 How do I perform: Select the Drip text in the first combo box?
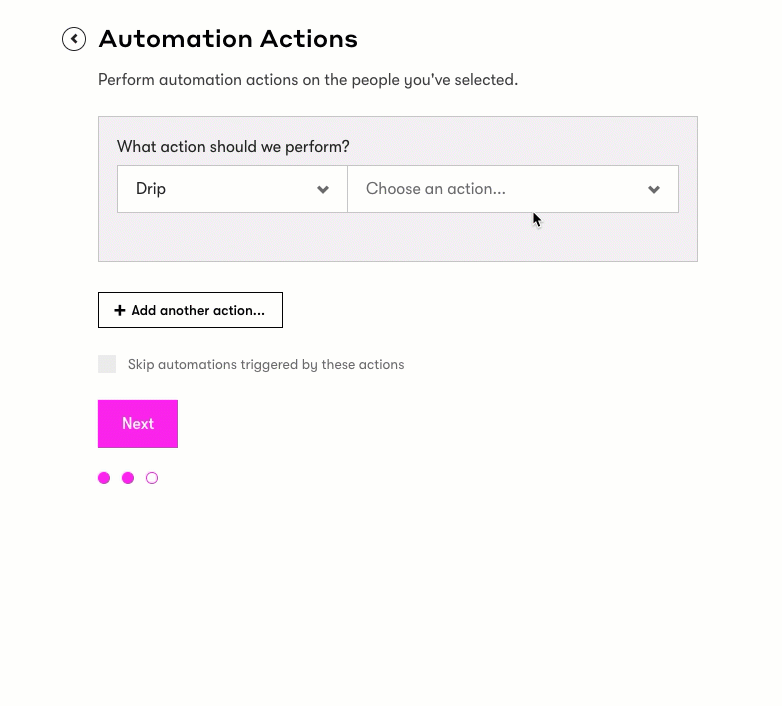(151, 189)
